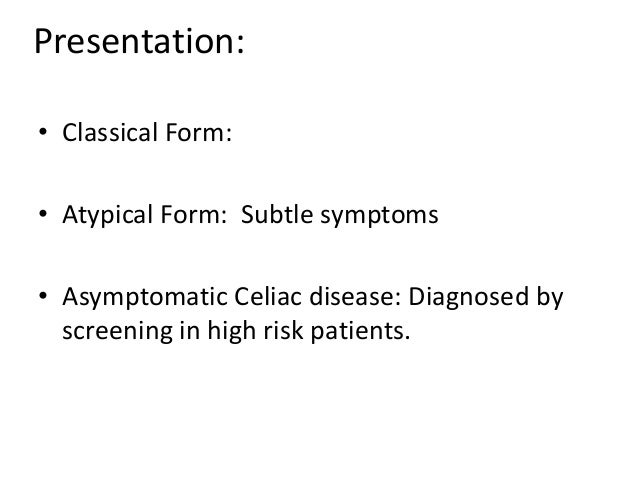This screenshot has width=638, height=479.
Task: Click the bullet dot before Asymptomatic
Action: 43,296
